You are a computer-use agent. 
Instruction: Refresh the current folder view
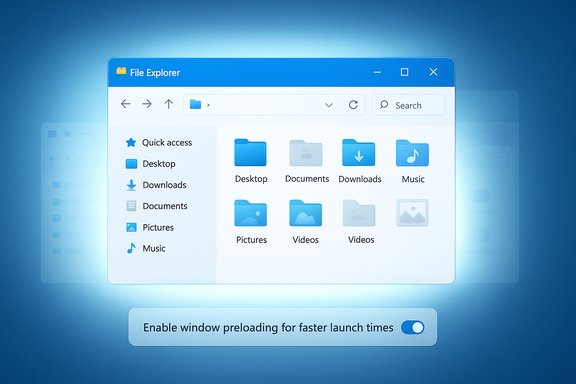pyautogui.click(x=353, y=105)
